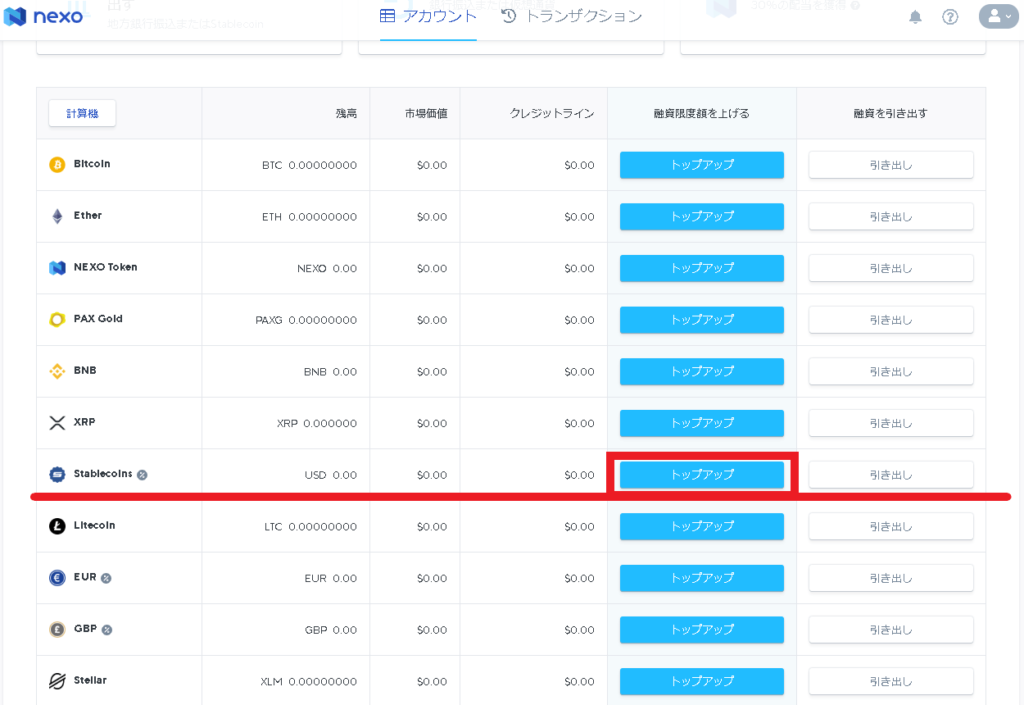Screen dimensions: 1024x705
Task: Click 引き出し for Stellar
Action: (x=891, y=681)
